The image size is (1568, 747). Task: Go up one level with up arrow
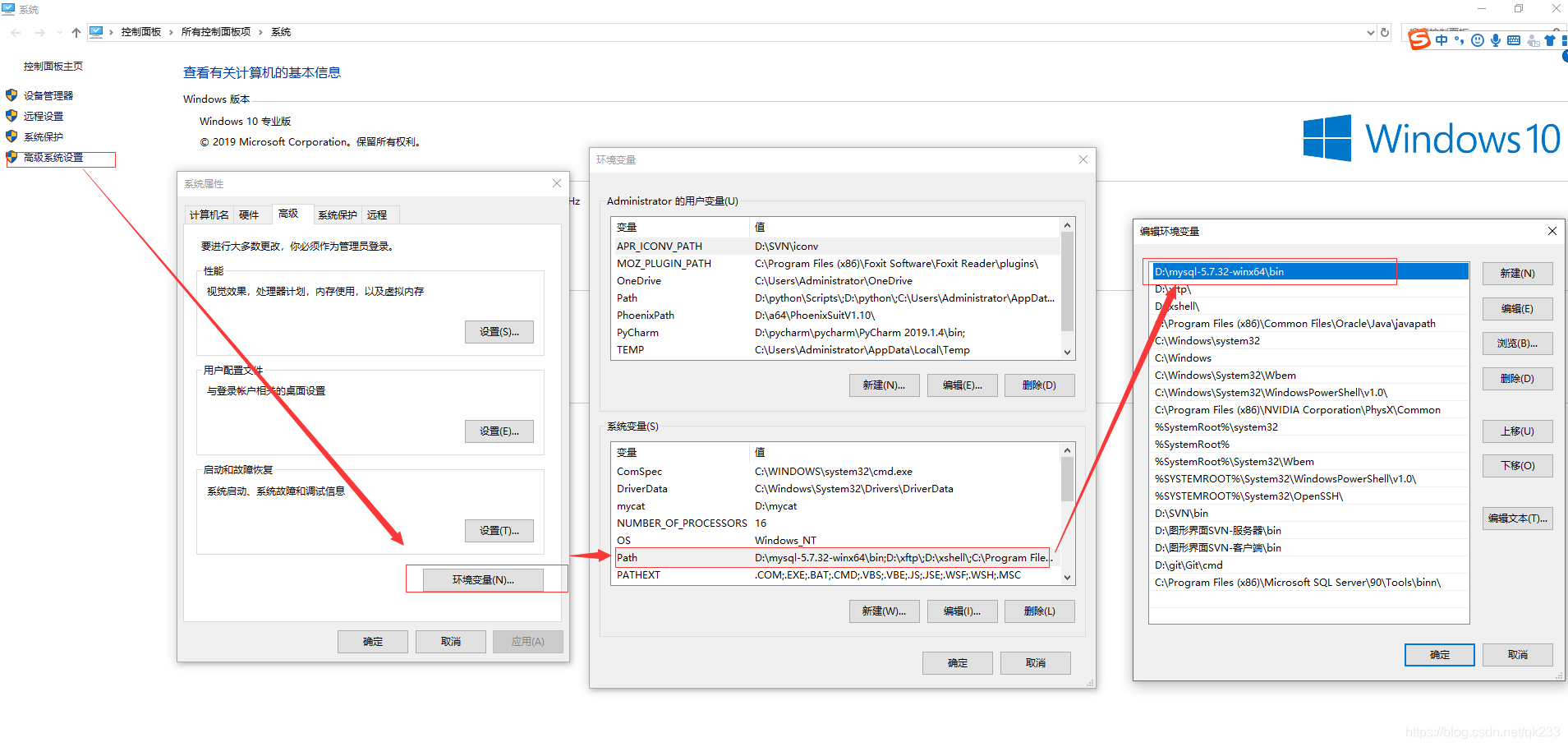point(76,32)
